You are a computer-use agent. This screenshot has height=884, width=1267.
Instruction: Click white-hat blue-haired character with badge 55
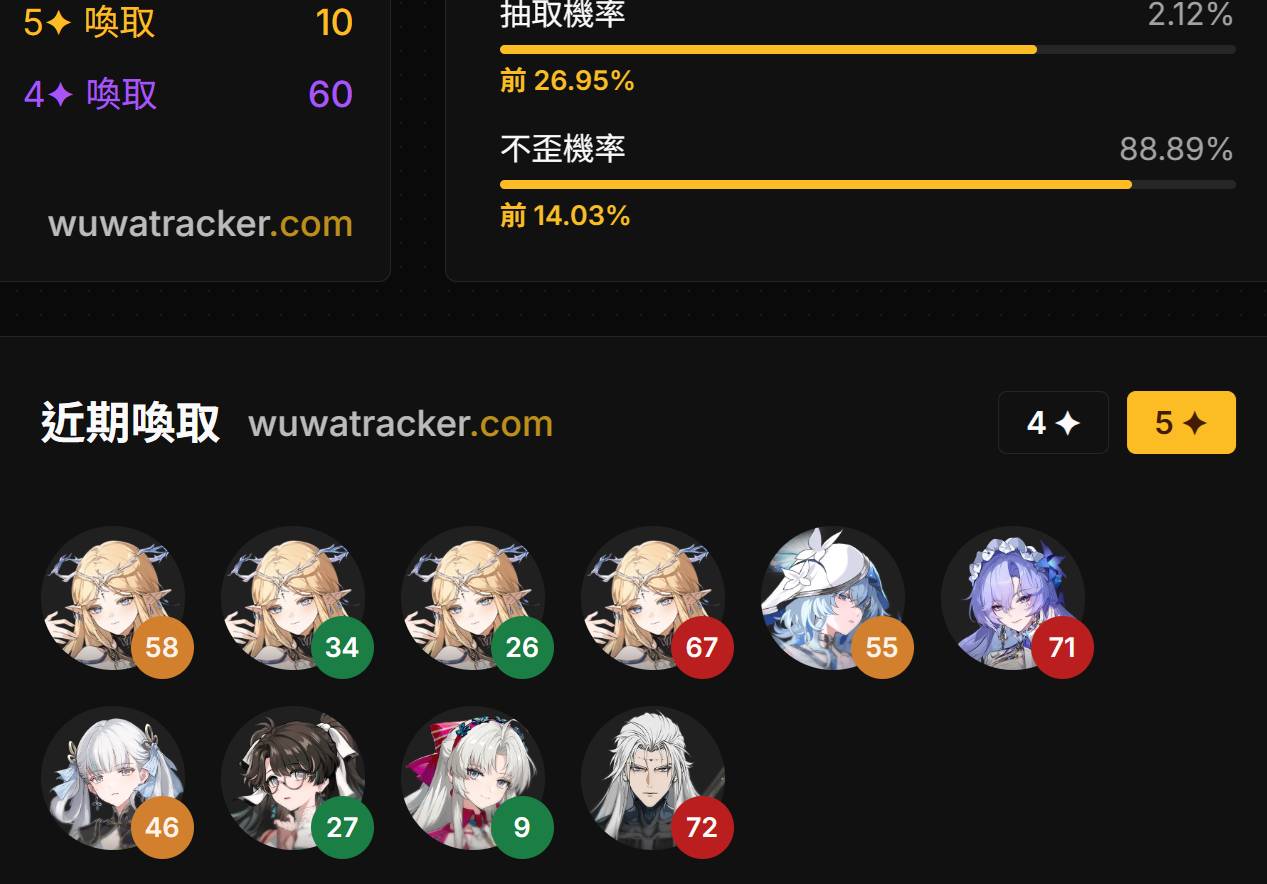click(833, 599)
